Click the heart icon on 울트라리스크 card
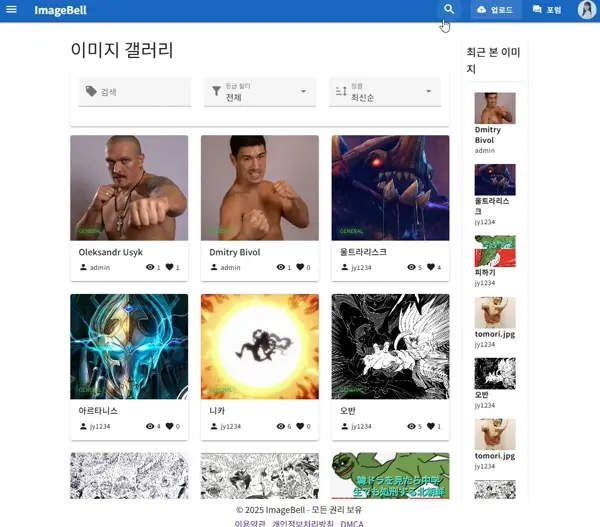The width and height of the screenshot is (600, 527). pos(430,268)
